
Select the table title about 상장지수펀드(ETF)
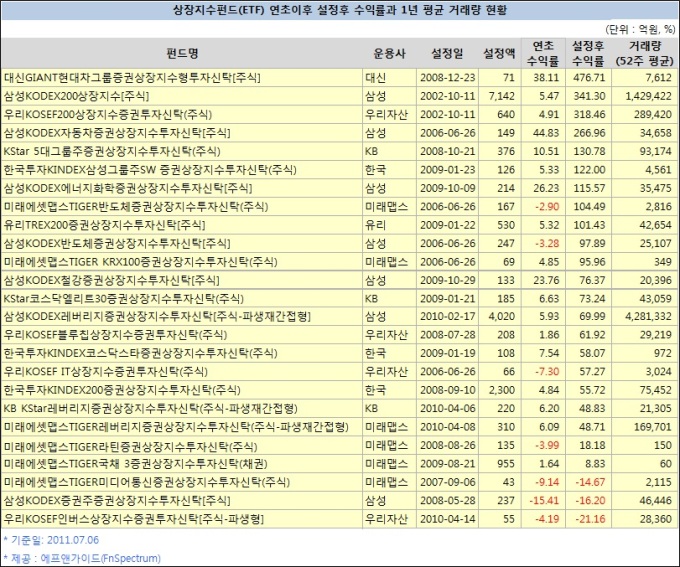point(340,10)
